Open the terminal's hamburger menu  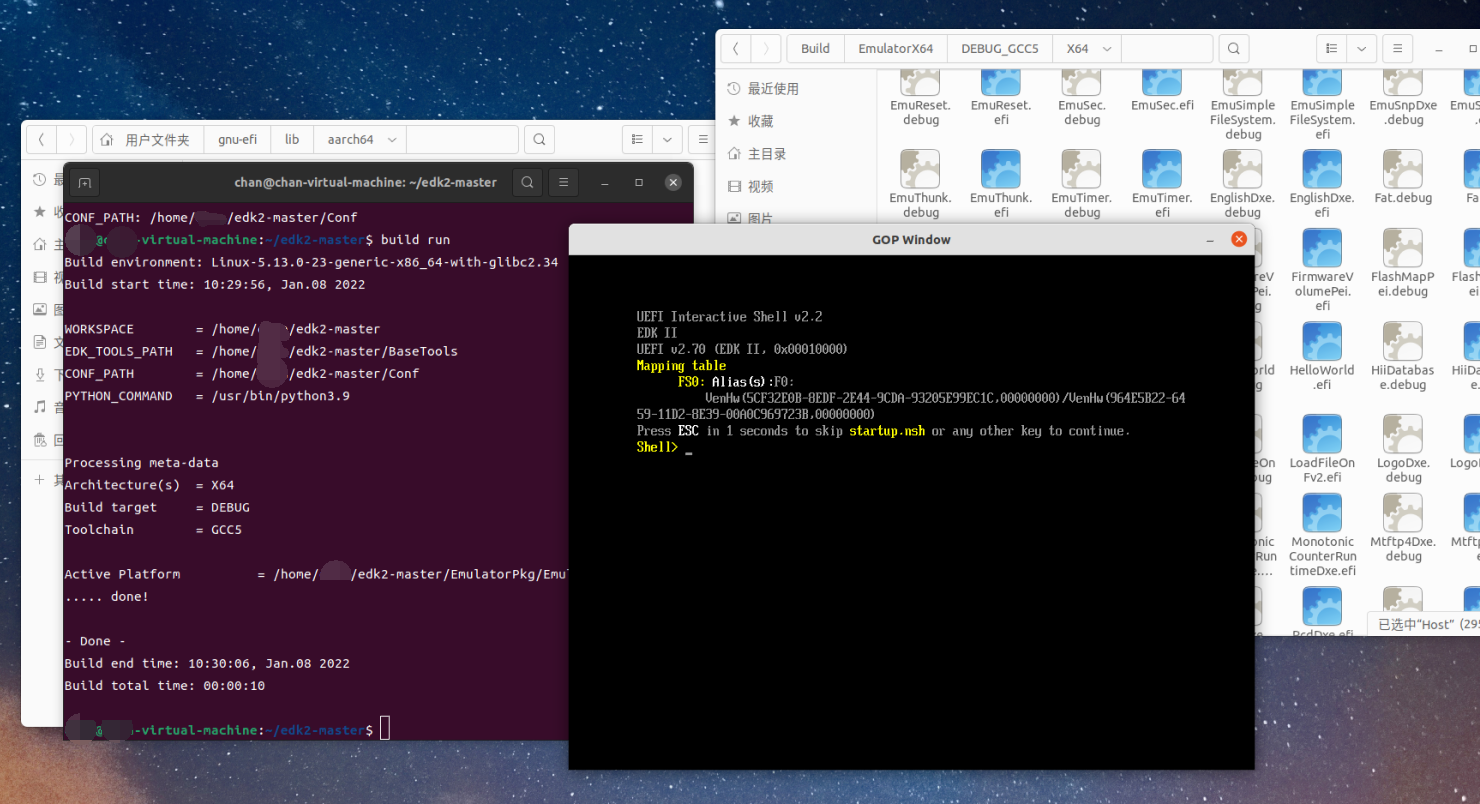[564, 182]
